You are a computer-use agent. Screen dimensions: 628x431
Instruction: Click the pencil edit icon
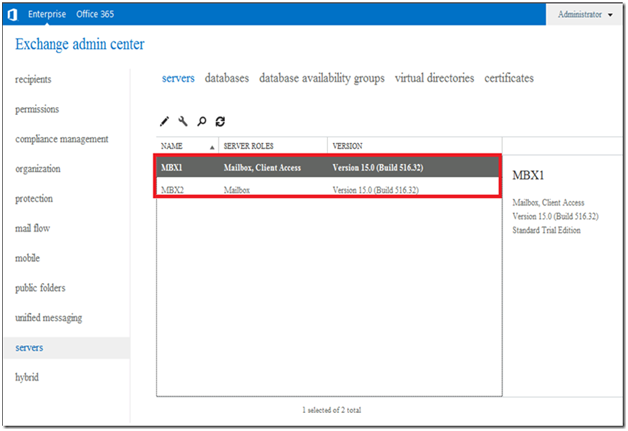pyautogui.click(x=164, y=121)
